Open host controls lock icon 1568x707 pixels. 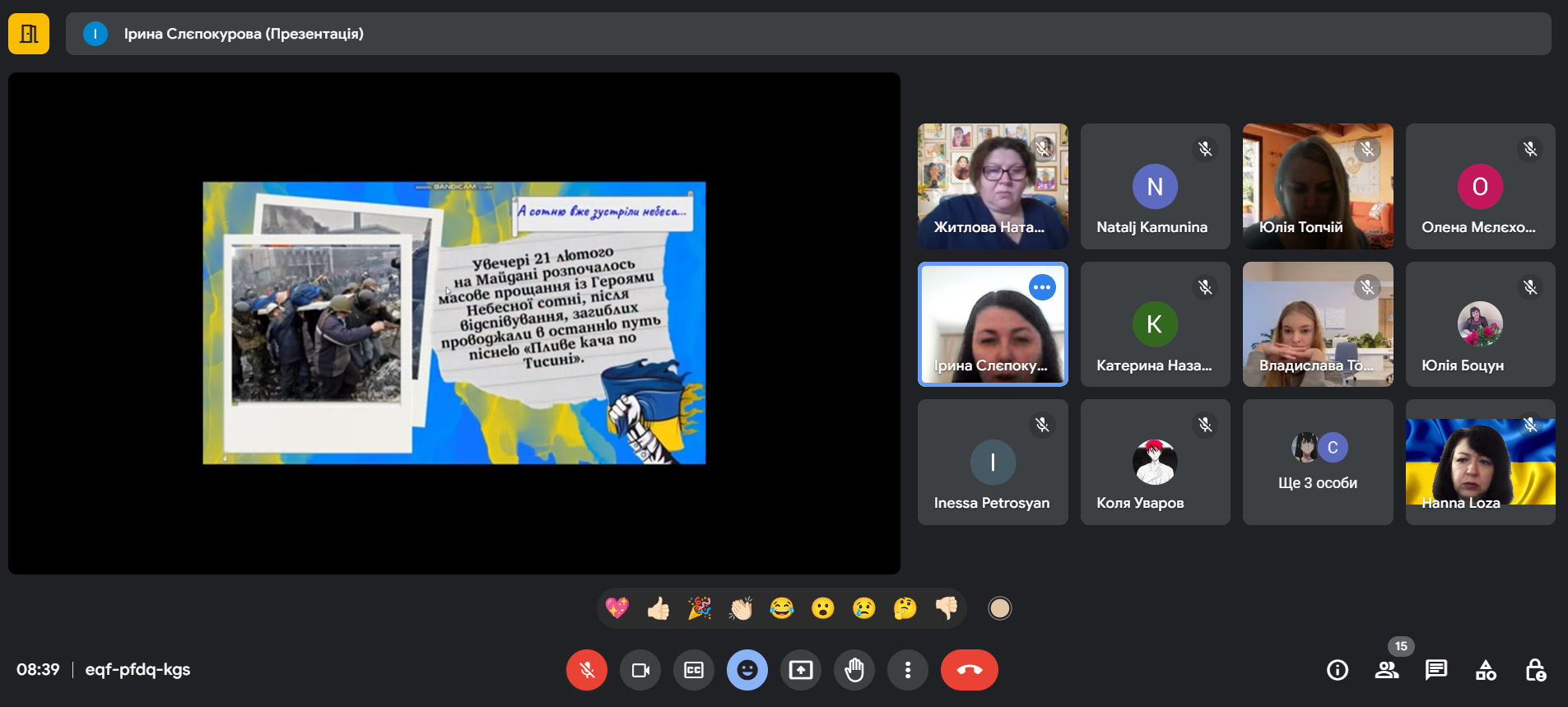coord(1535,670)
